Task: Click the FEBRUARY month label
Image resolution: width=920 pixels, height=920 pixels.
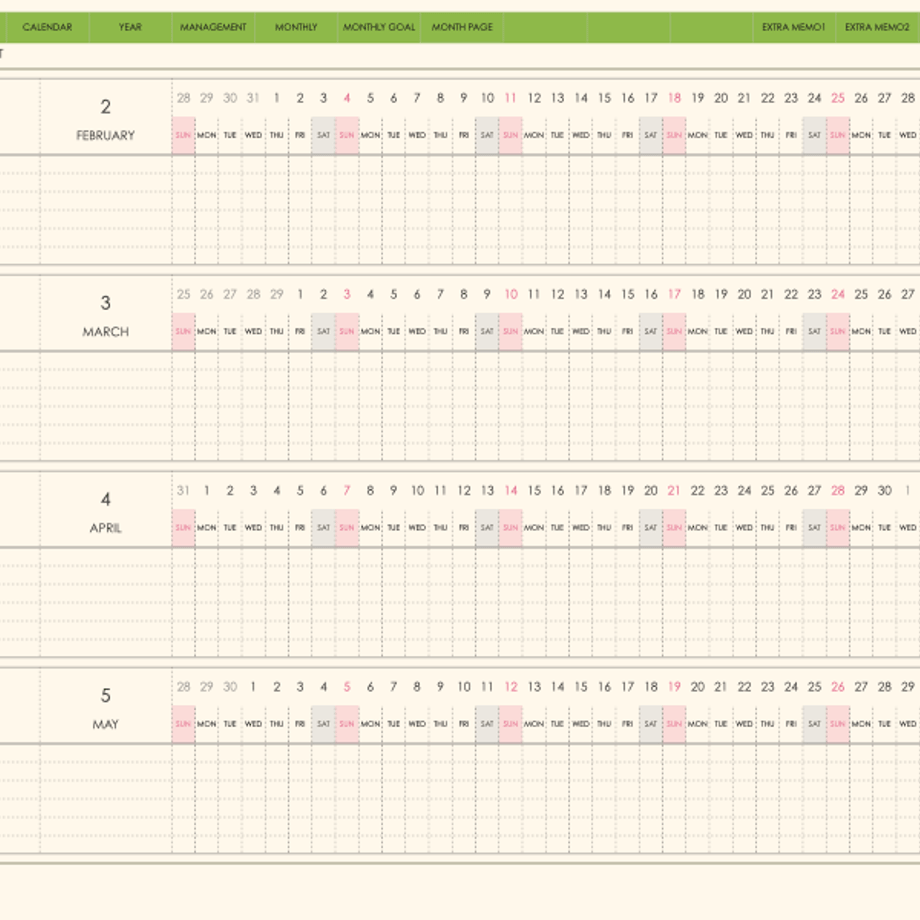Action: (106, 136)
